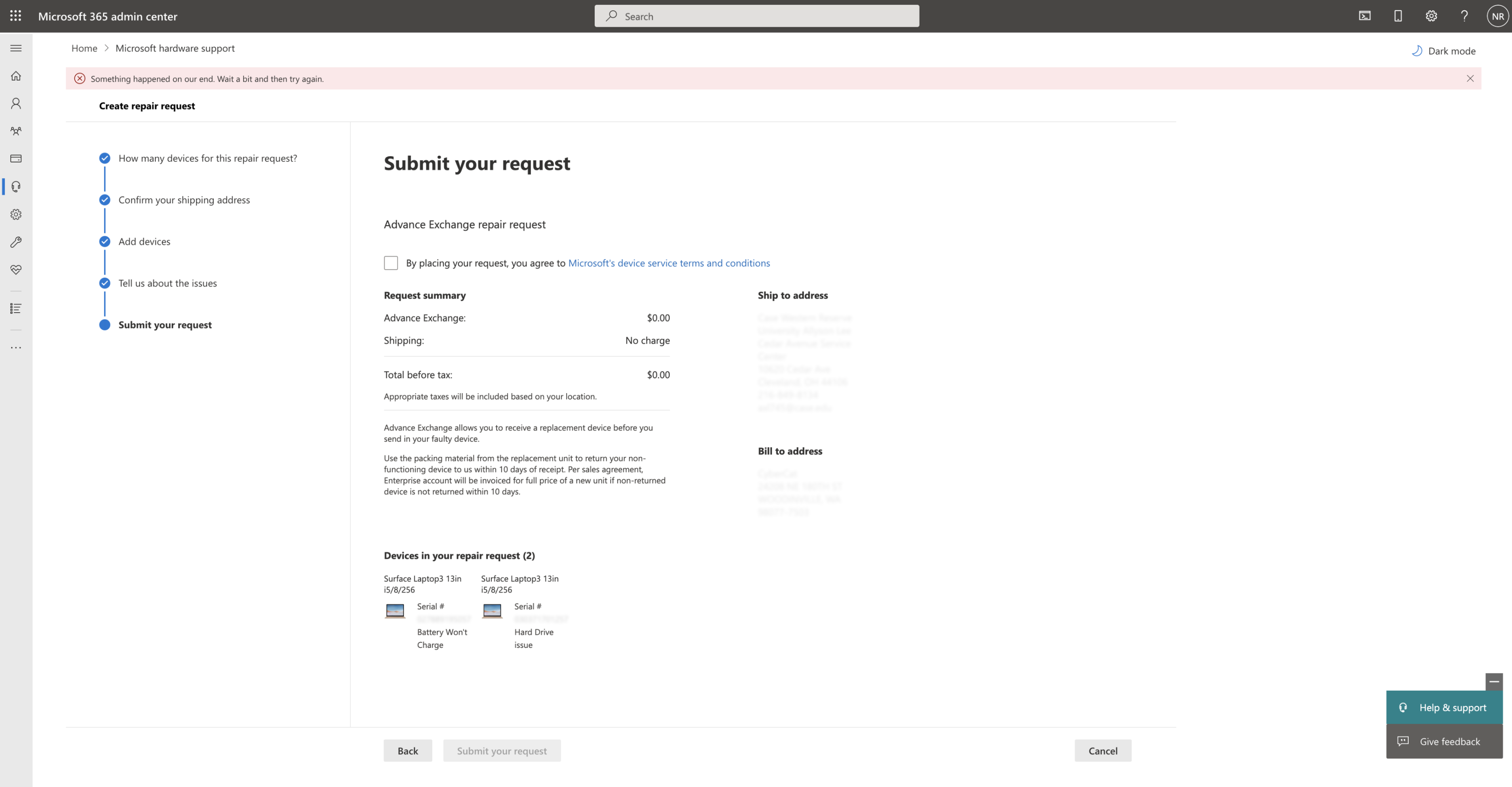Click the Home icon in sidebar

pyautogui.click(x=16, y=76)
